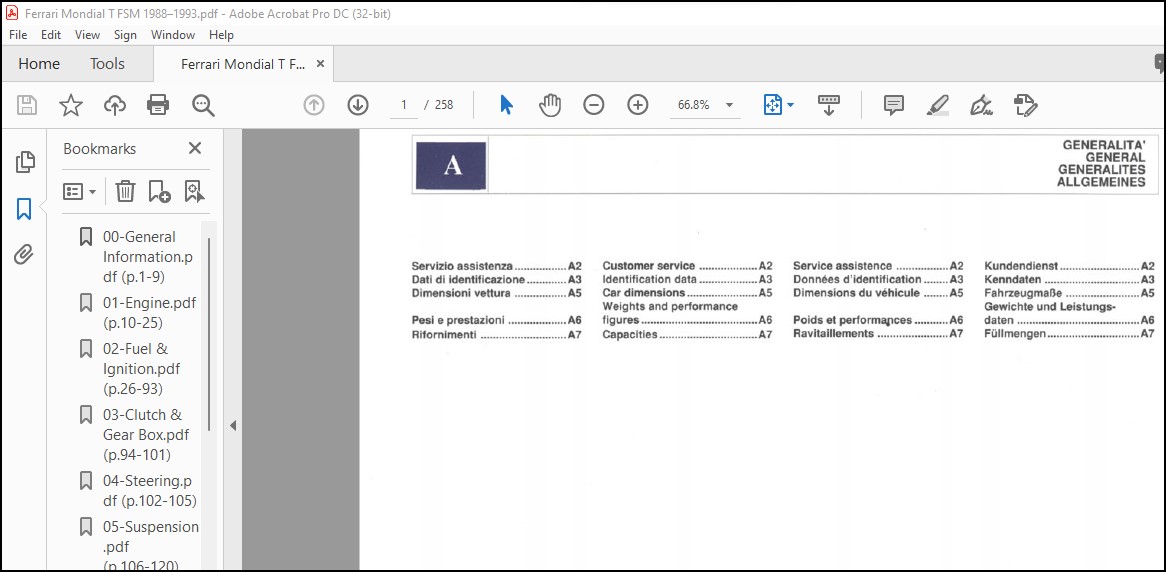
Task: Zoom in with the plus icon
Action: [x=637, y=105]
